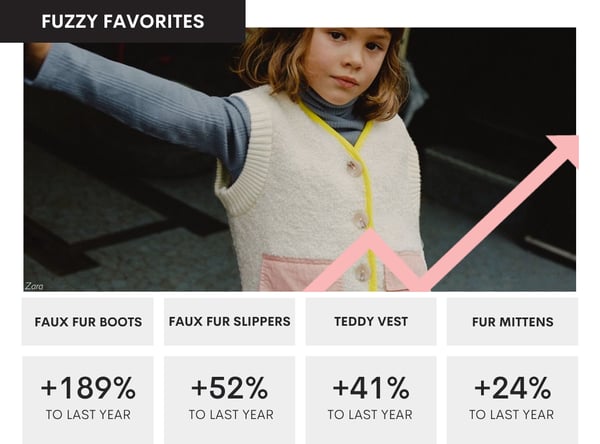Click the pink upward arrow head
The width and height of the screenshot is (600, 444).
click(565, 148)
